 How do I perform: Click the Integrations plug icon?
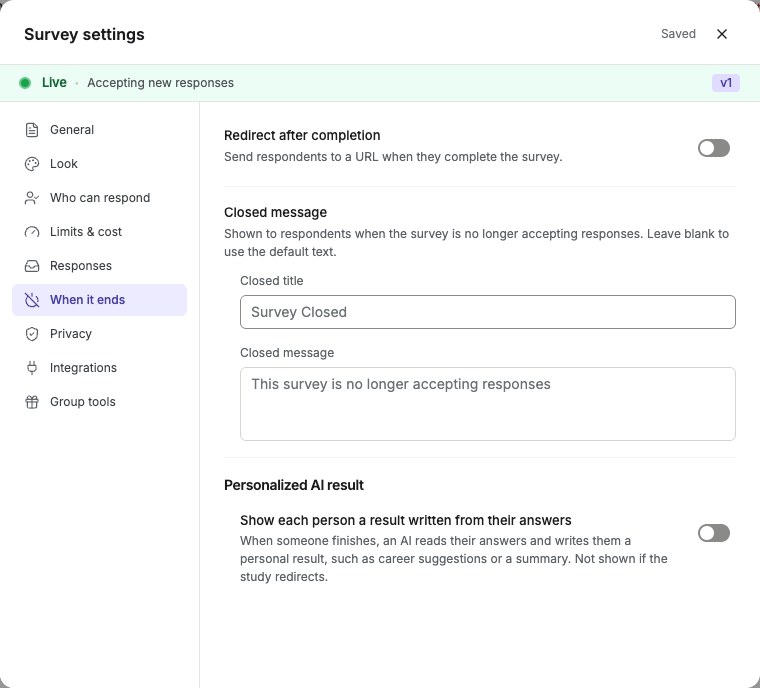[x=32, y=368]
